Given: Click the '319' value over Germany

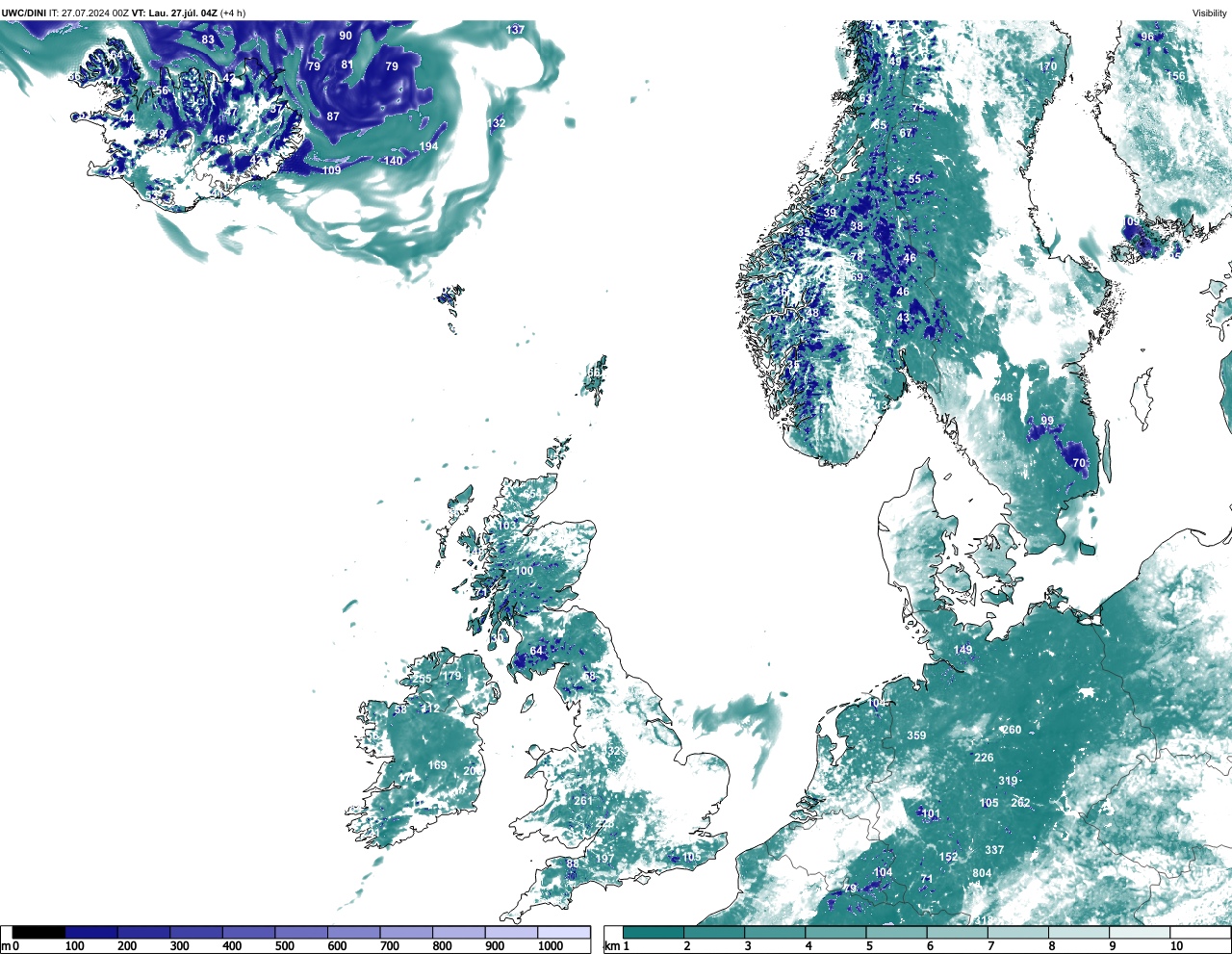Looking at the screenshot, I should tap(1008, 781).
